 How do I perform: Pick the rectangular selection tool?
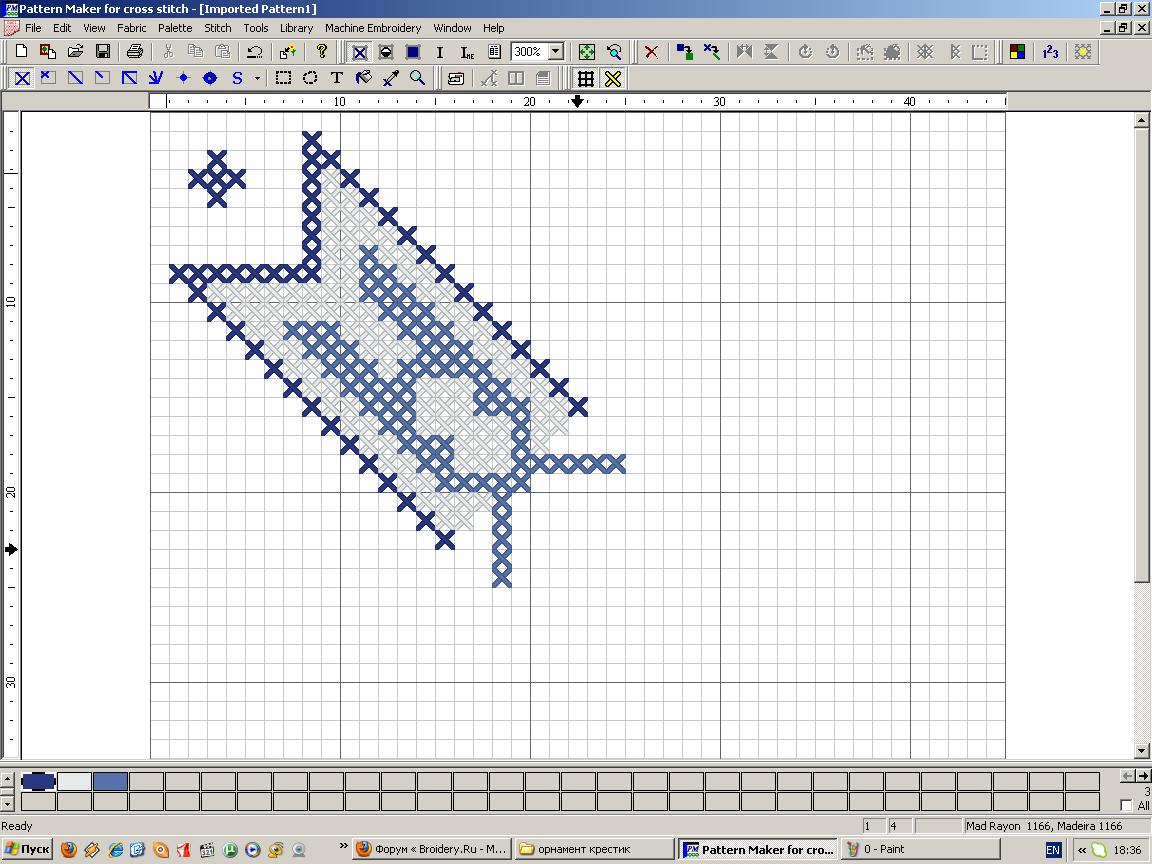284,78
